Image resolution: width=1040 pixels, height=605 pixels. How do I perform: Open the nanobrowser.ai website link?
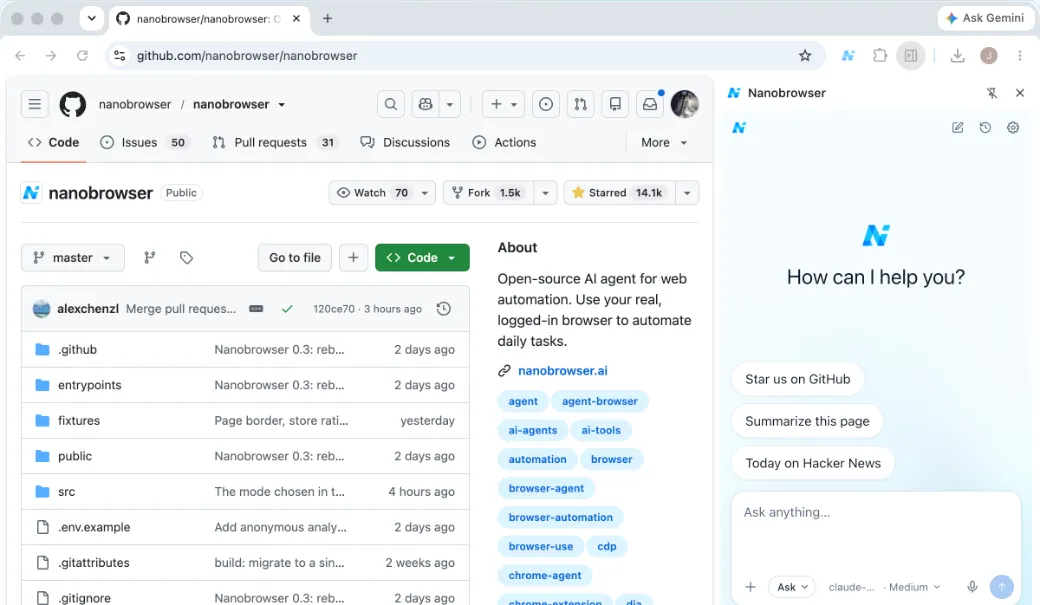(x=562, y=370)
